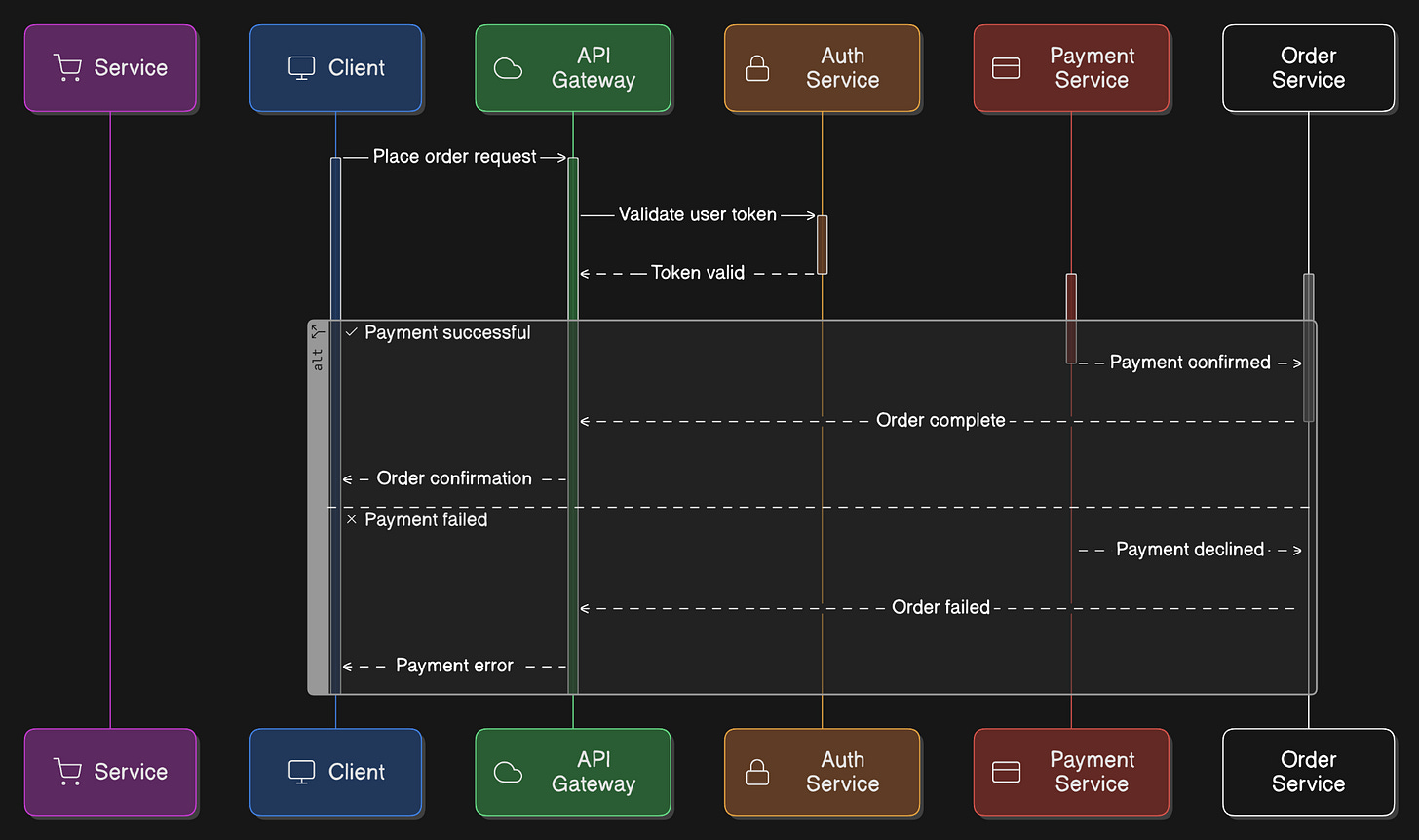Click the alt fragment label text
1419x840 pixels.
point(318,359)
